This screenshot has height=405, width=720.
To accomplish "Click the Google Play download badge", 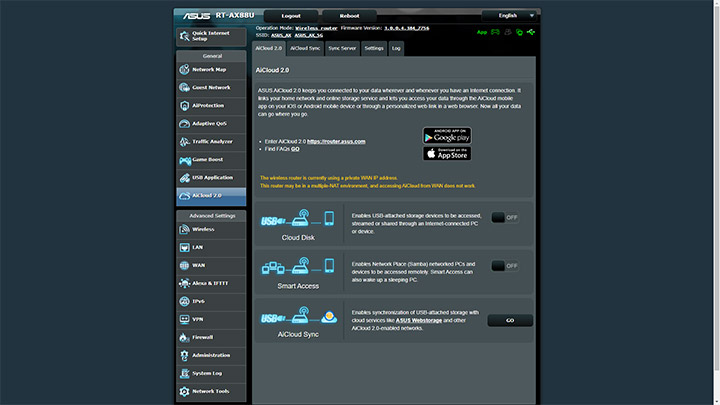I will coord(447,135).
